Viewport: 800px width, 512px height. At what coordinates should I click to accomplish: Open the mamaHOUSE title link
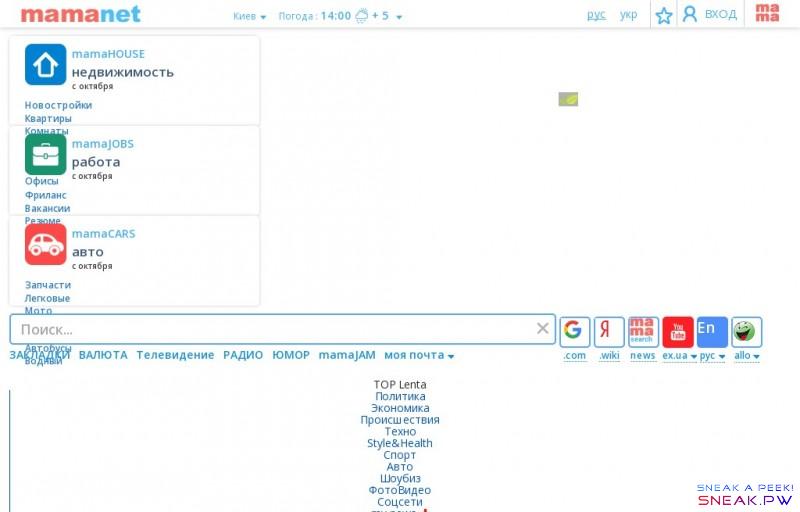click(x=108, y=54)
